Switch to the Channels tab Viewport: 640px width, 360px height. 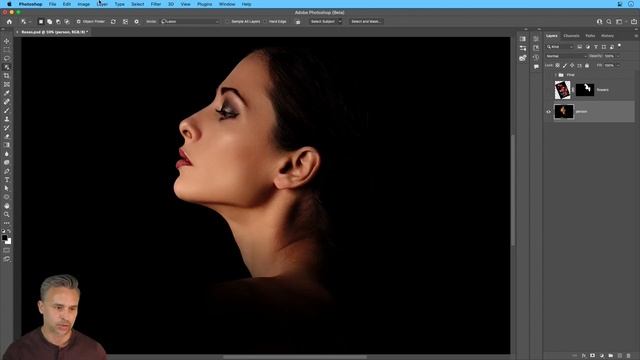[571, 36]
